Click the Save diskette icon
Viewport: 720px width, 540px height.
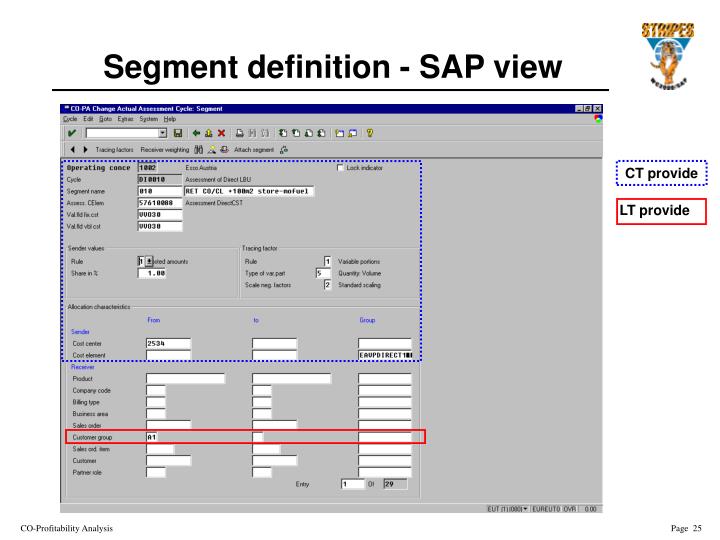click(178, 133)
